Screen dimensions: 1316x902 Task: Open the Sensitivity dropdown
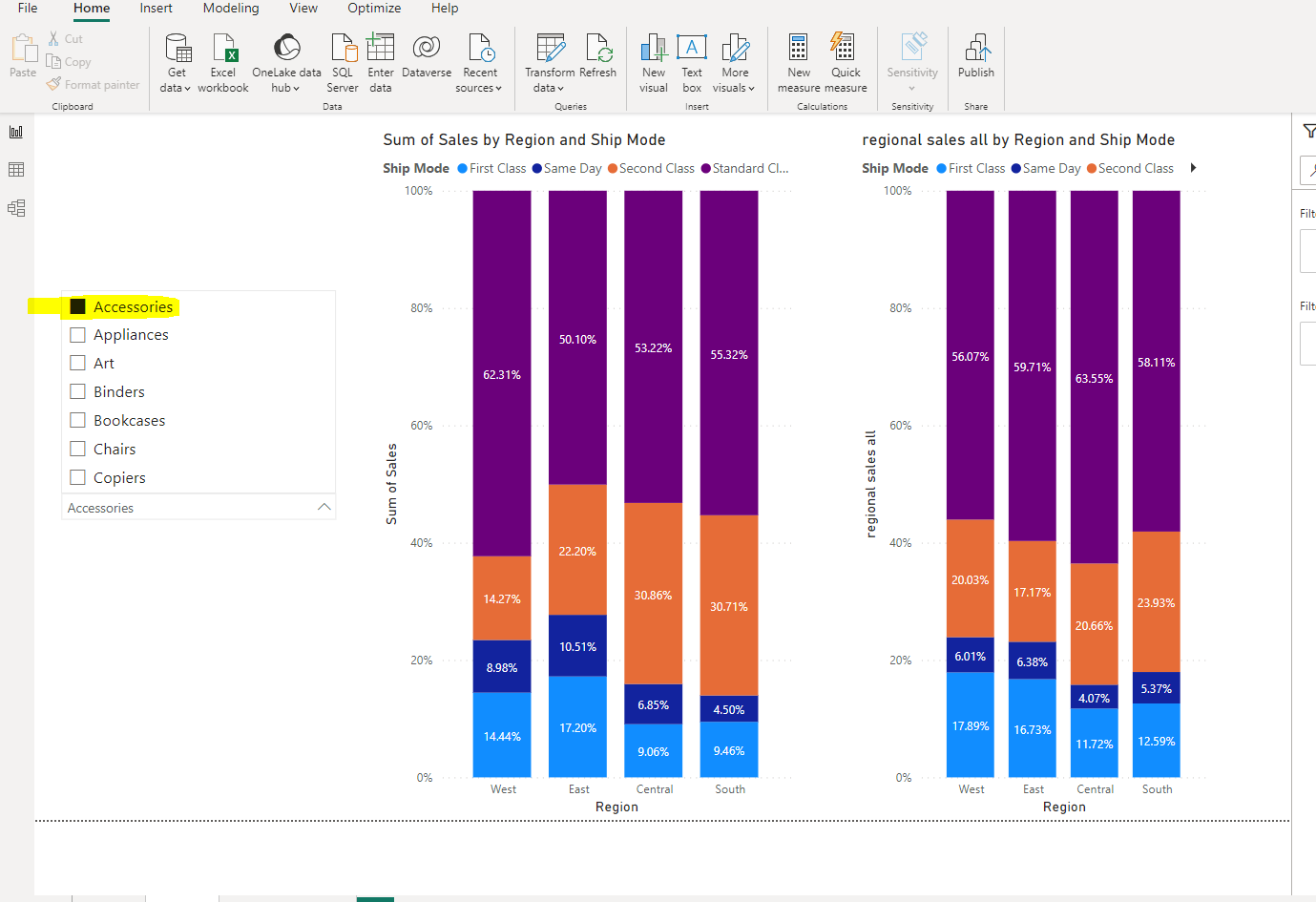click(912, 63)
